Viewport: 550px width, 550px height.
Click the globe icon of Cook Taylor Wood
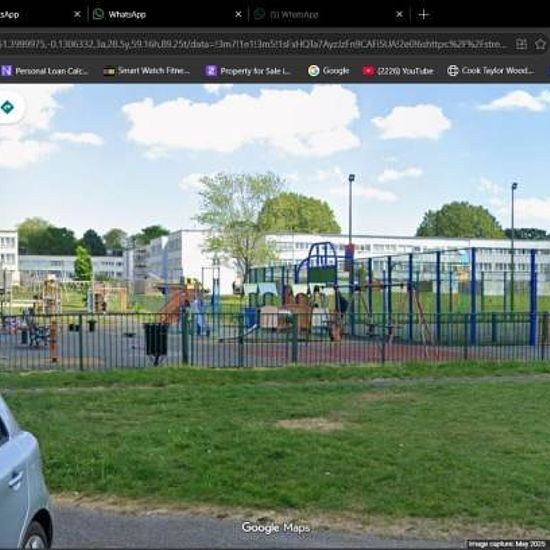click(x=453, y=71)
